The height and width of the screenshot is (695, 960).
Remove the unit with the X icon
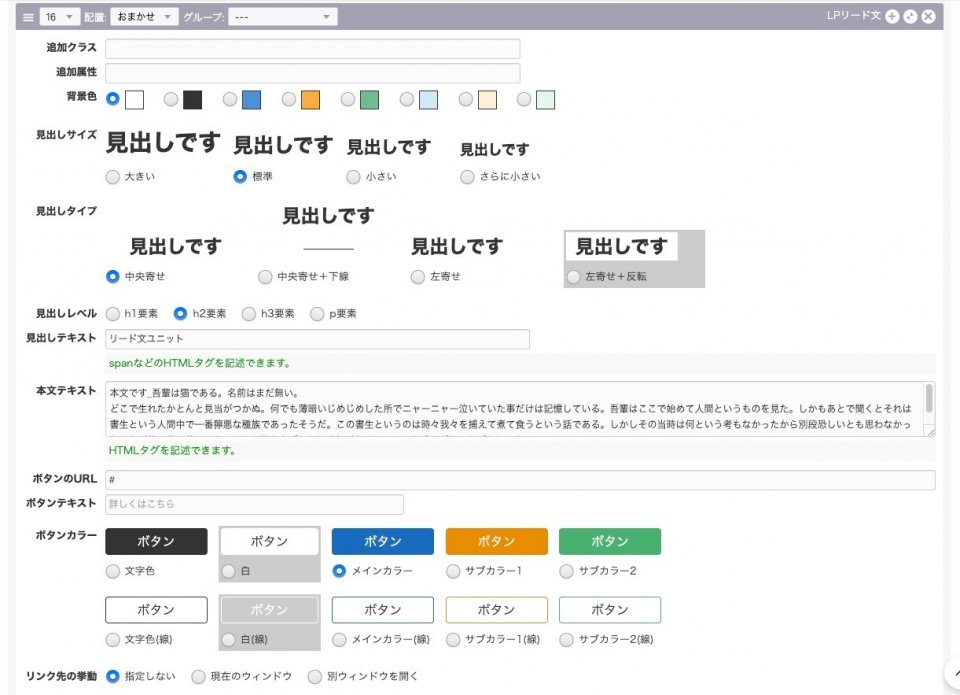coord(928,16)
